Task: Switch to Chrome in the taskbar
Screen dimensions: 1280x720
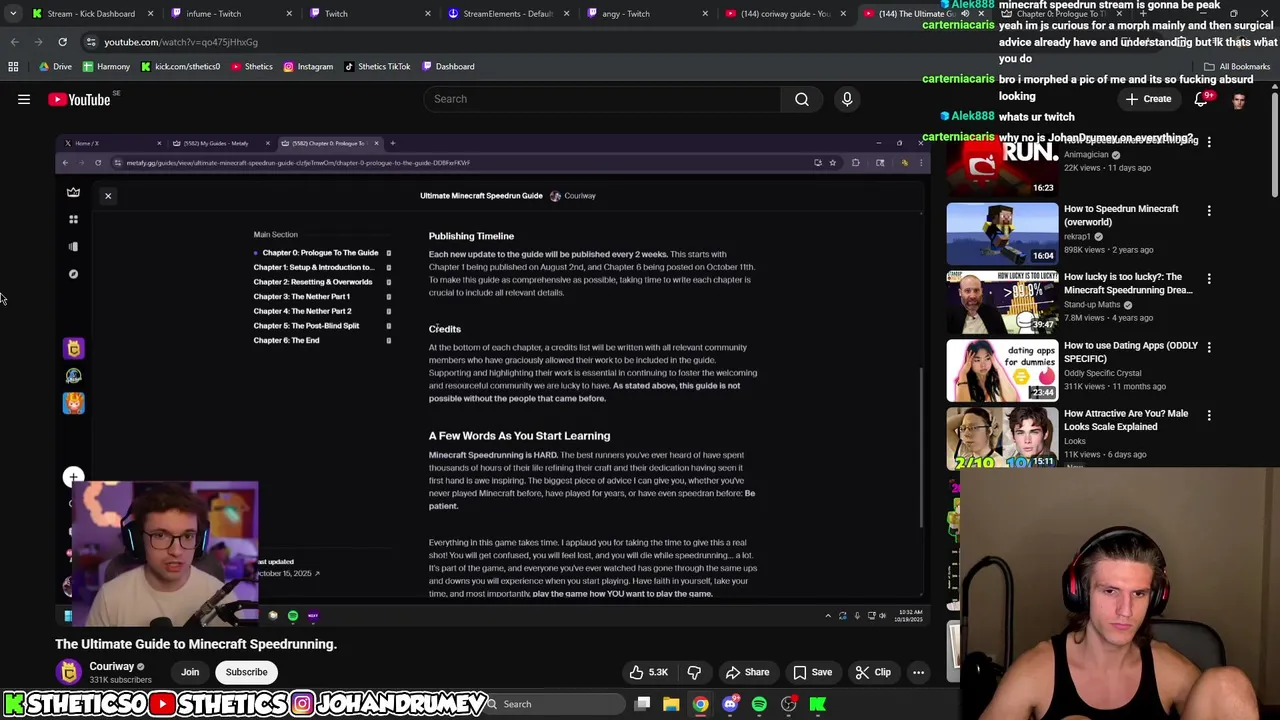Action: click(x=701, y=704)
